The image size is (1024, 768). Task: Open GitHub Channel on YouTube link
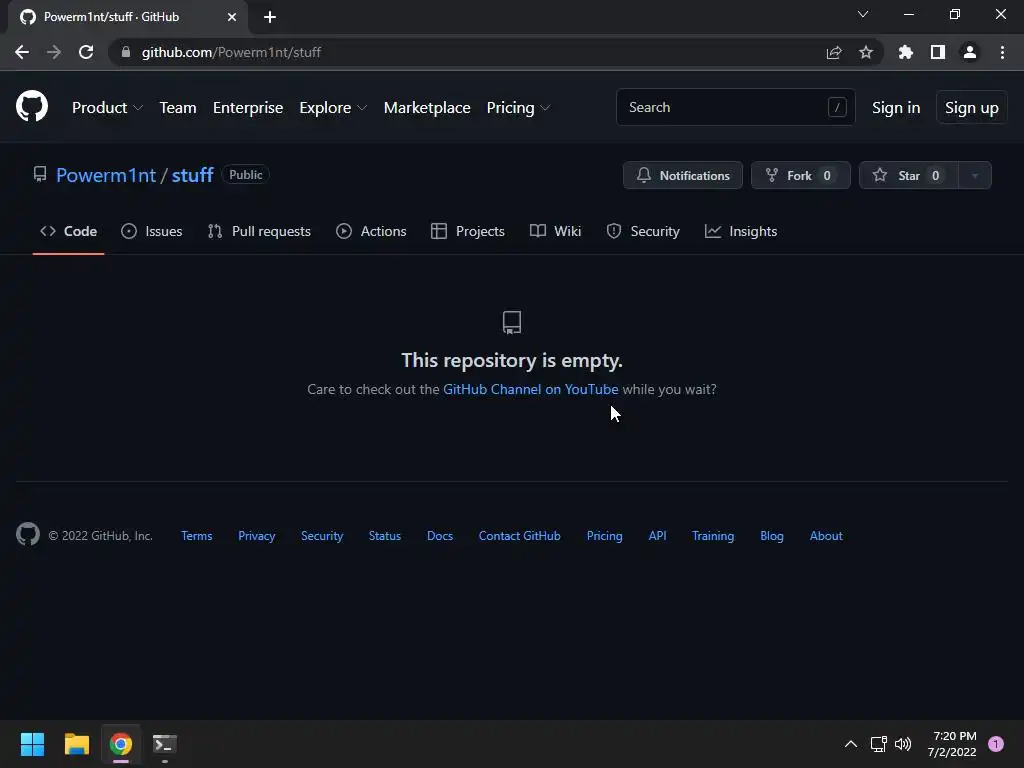tap(530, 389)
